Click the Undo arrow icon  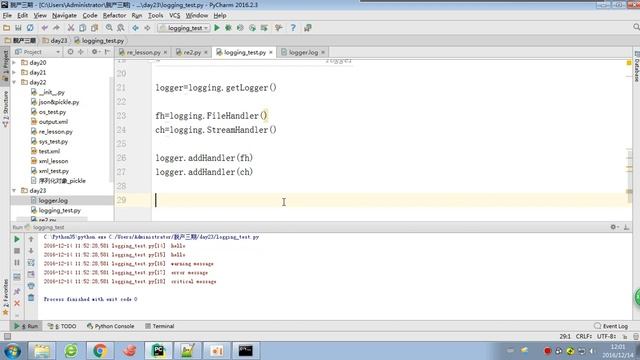(x=44, y=28)
